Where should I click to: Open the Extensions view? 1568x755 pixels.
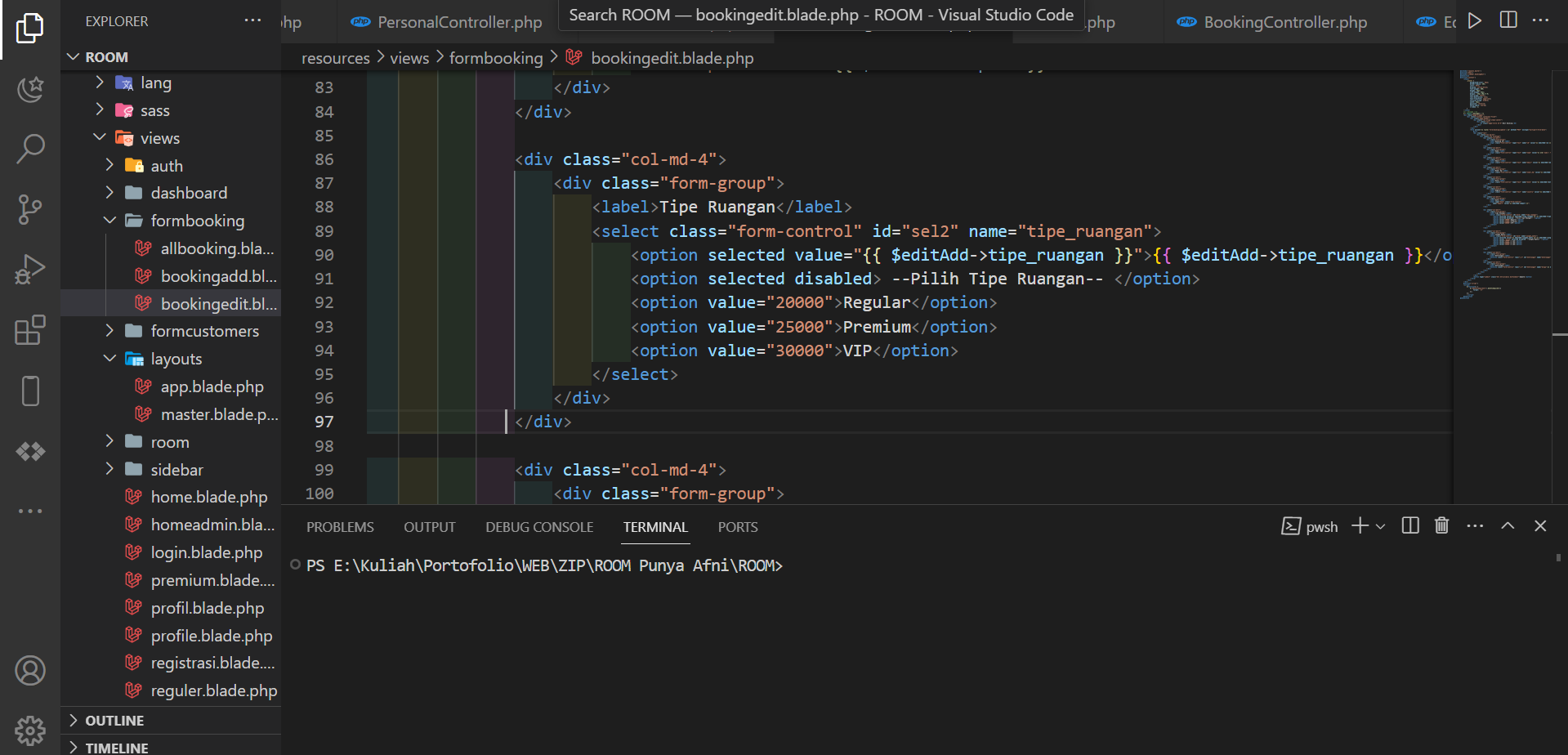point(30,330)
